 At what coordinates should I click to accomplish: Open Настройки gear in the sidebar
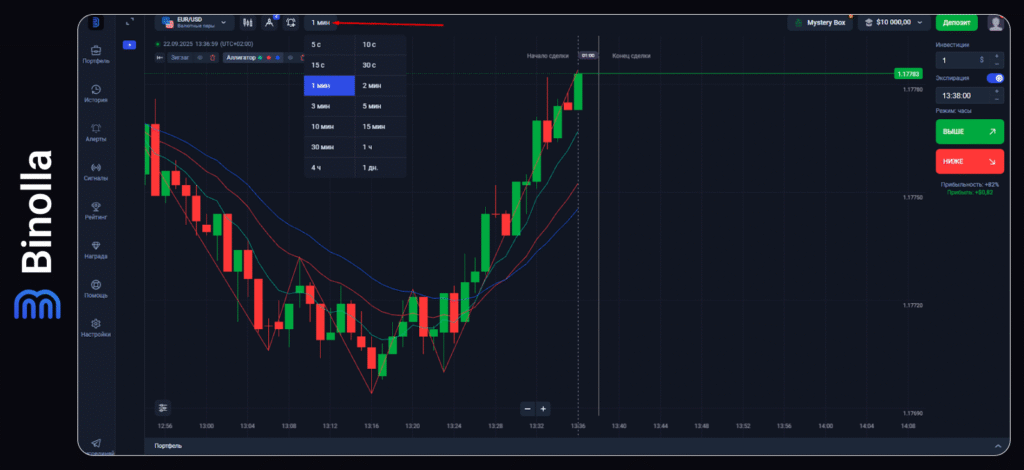tap(96, 327)
